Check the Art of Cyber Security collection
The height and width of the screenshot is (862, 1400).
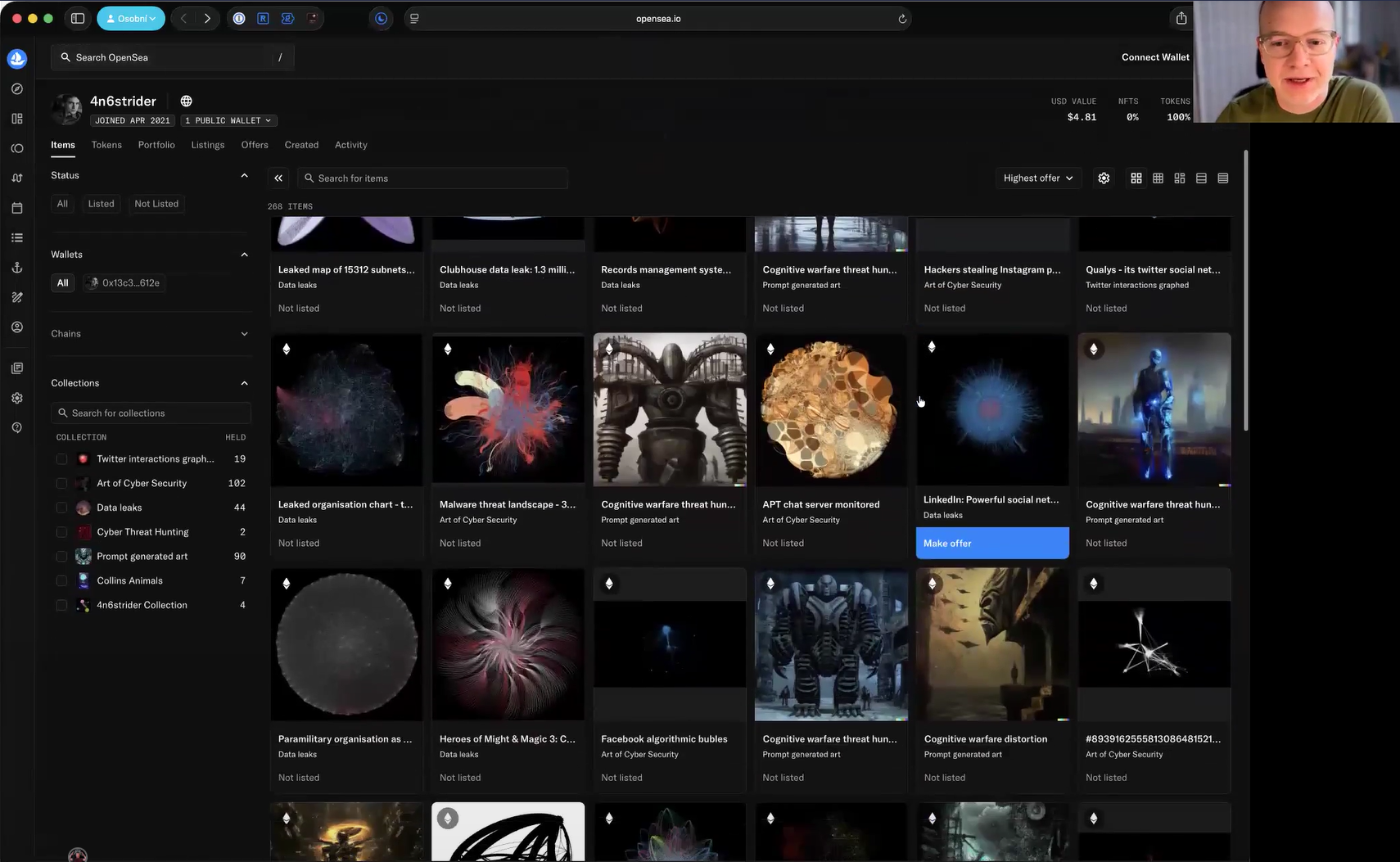pos(61,484)
